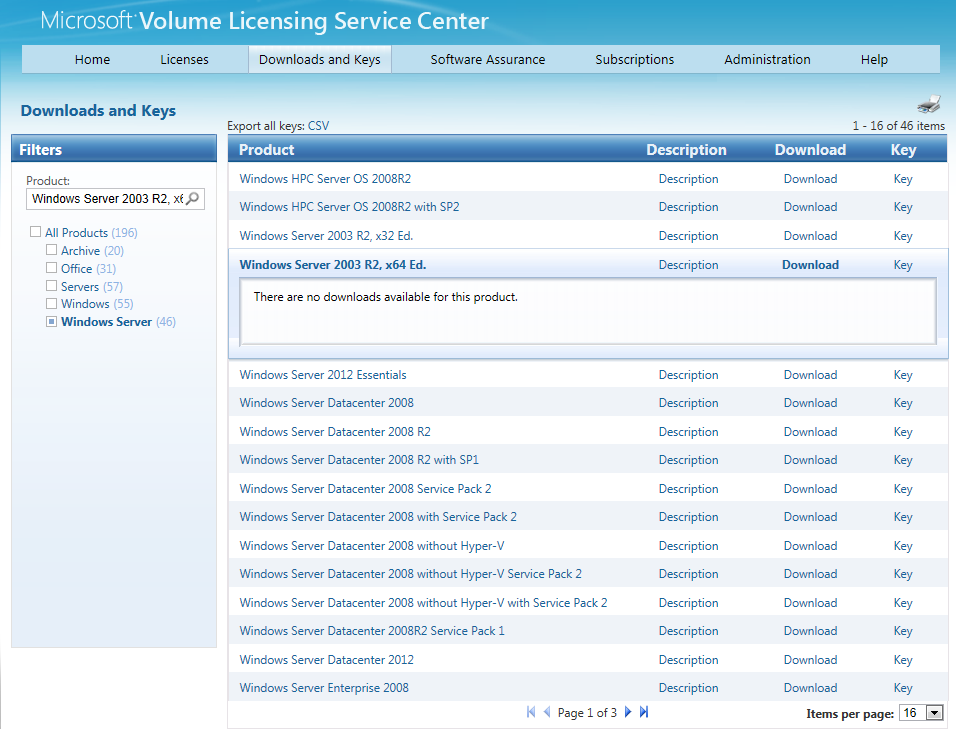The width and height of the screenshot is (956, 729).
Task: Export all keys as CSV
Action: (318, 126)
